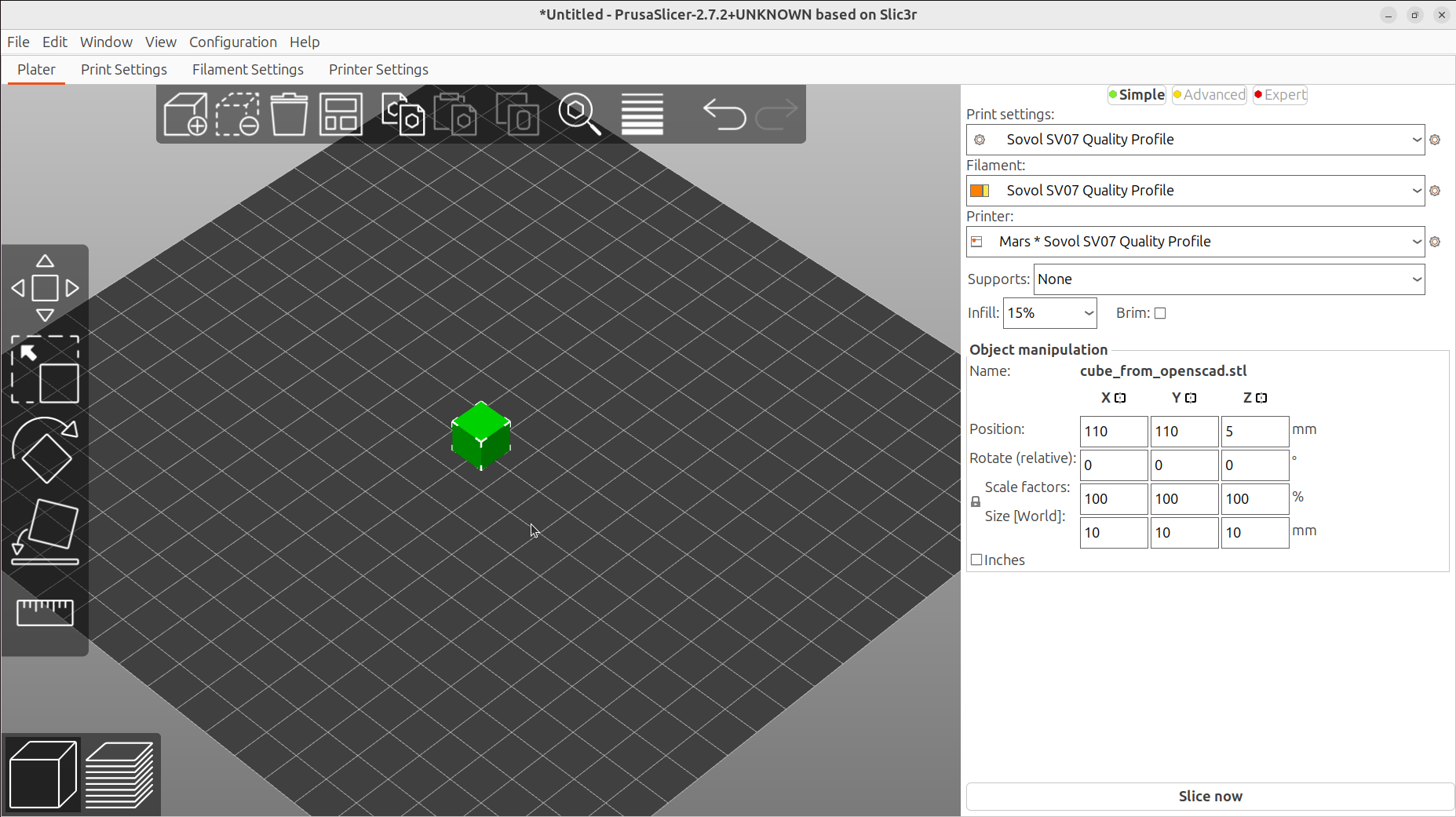The width and height of the screenshot is (1456, 817).
Task: Open the Configuration menu
Action: pos(233,42)
